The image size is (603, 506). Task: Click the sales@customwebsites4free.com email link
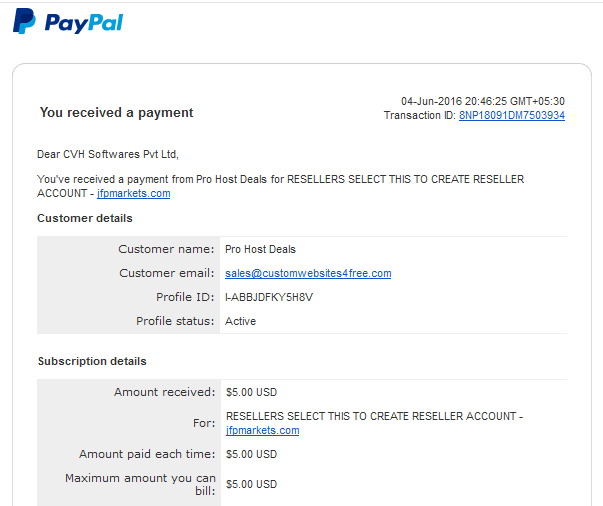click(308, 273)
